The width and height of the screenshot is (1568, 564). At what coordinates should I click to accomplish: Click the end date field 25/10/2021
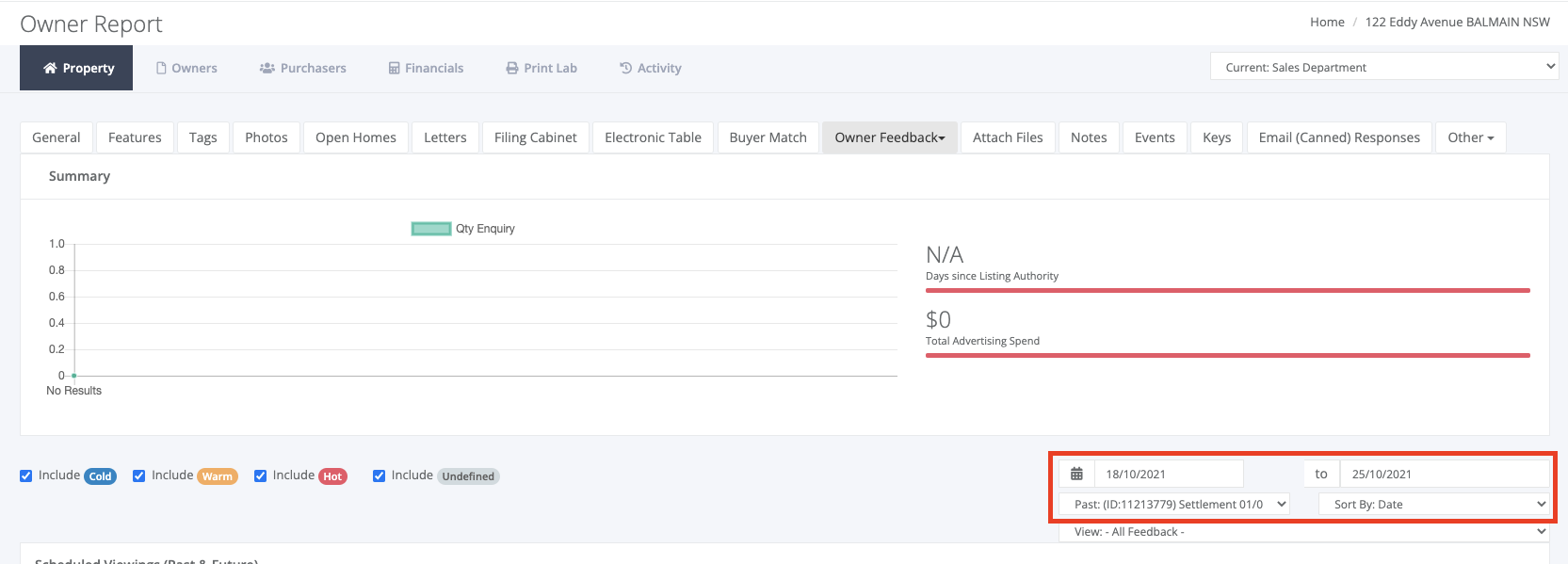[x=1445, y=474]
